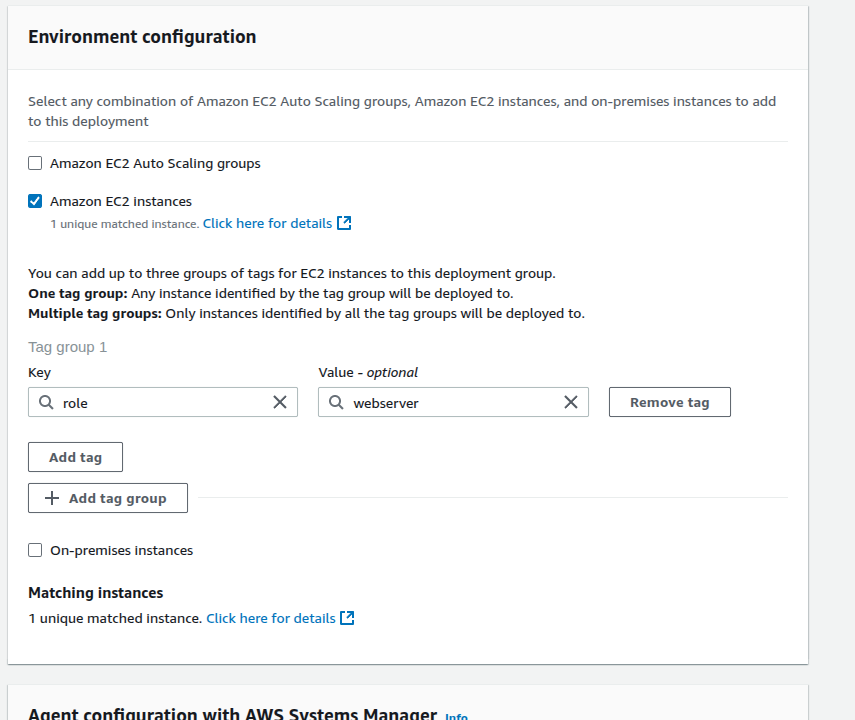Open details link under Matching instances
855x720 pixels.
pos(270,618)
